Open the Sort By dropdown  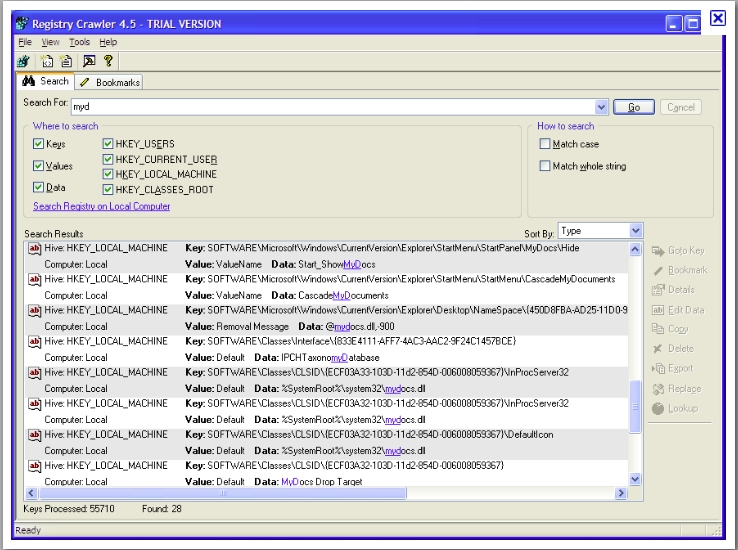pos(636,231)
